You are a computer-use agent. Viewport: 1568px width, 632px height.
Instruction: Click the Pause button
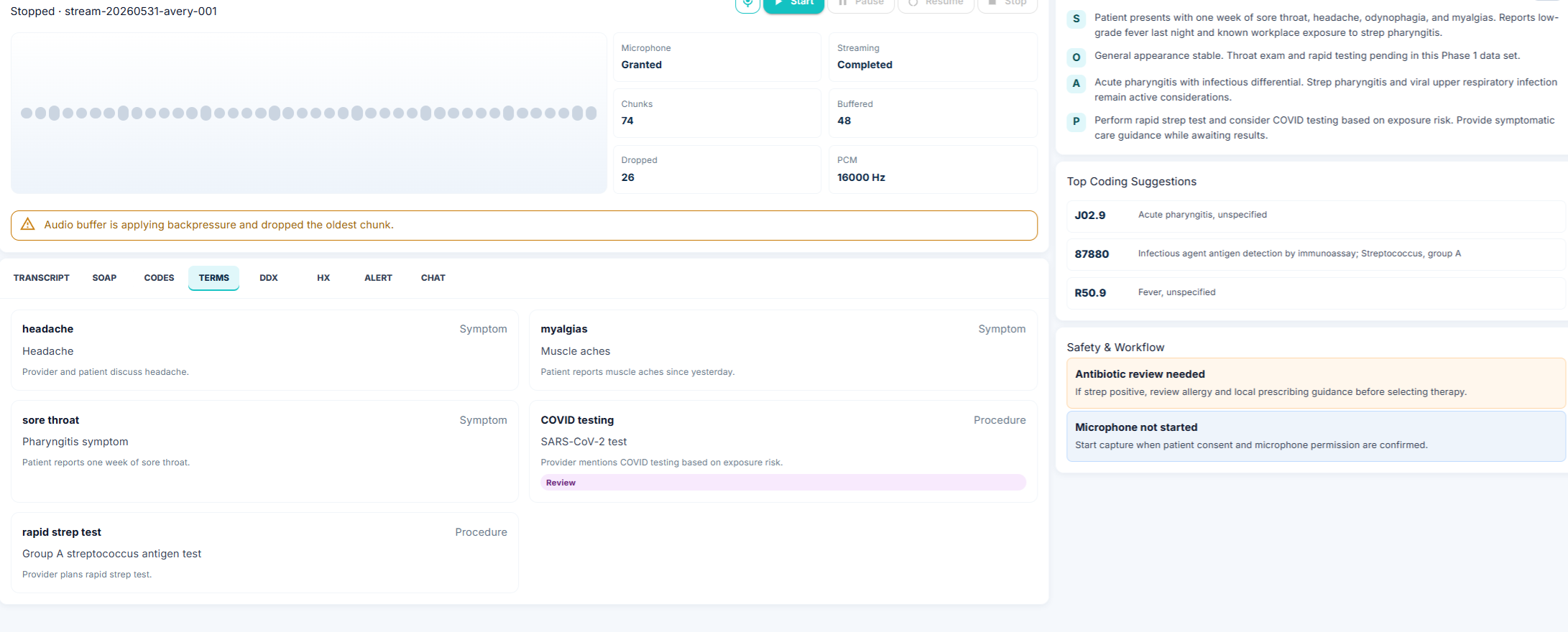tap(861, 4)
